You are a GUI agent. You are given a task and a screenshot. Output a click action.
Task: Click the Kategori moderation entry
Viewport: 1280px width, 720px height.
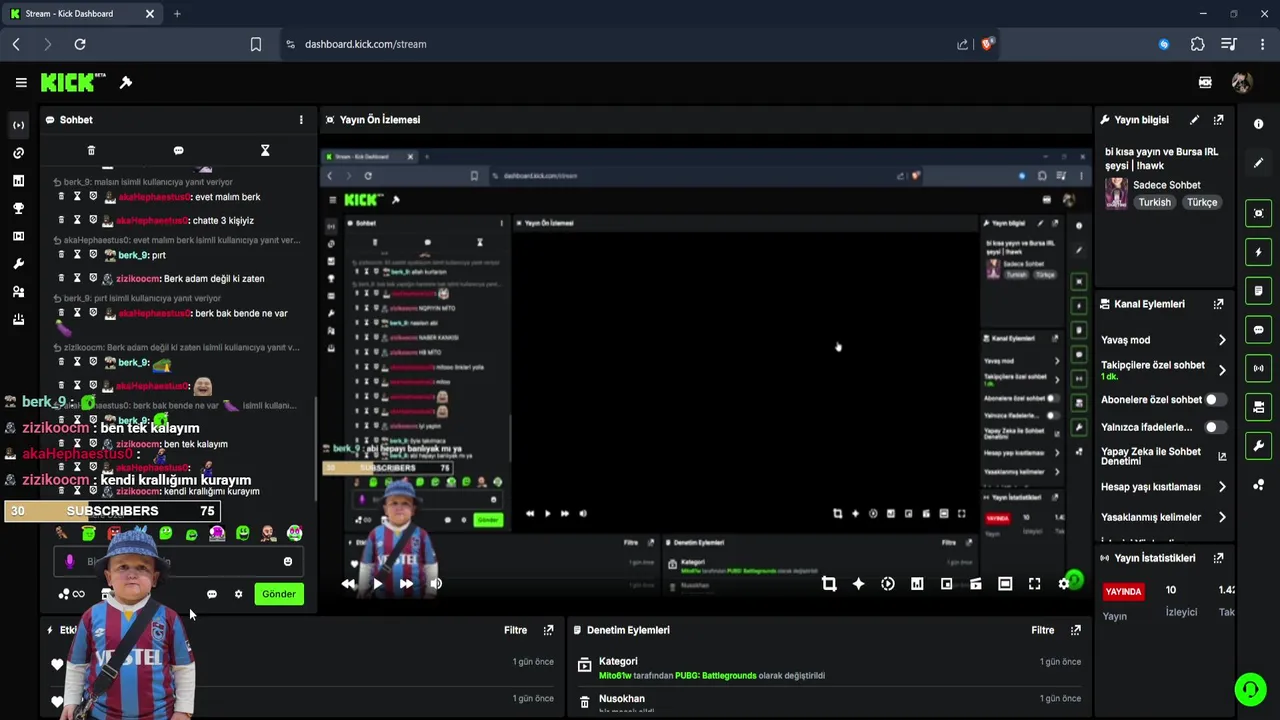point(830,668)
